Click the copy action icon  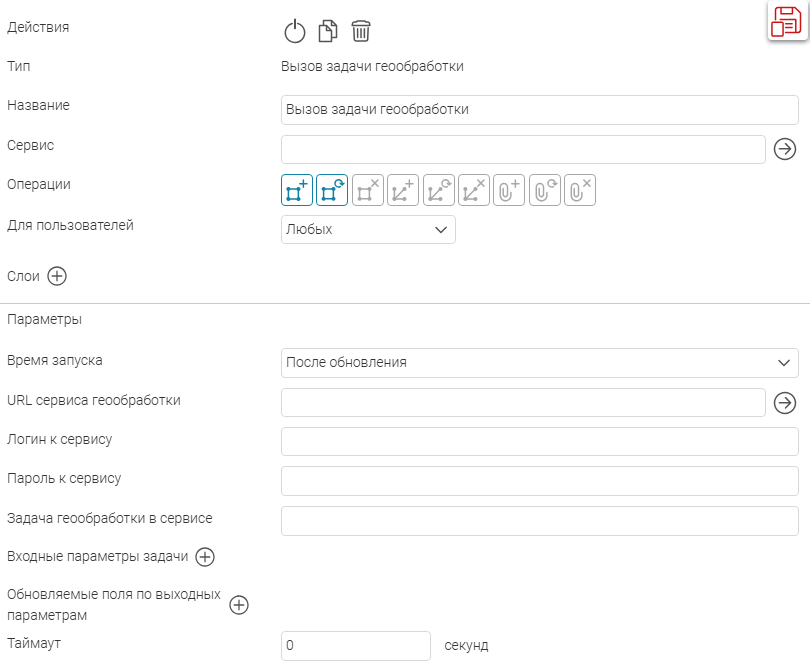coord(328,31)
